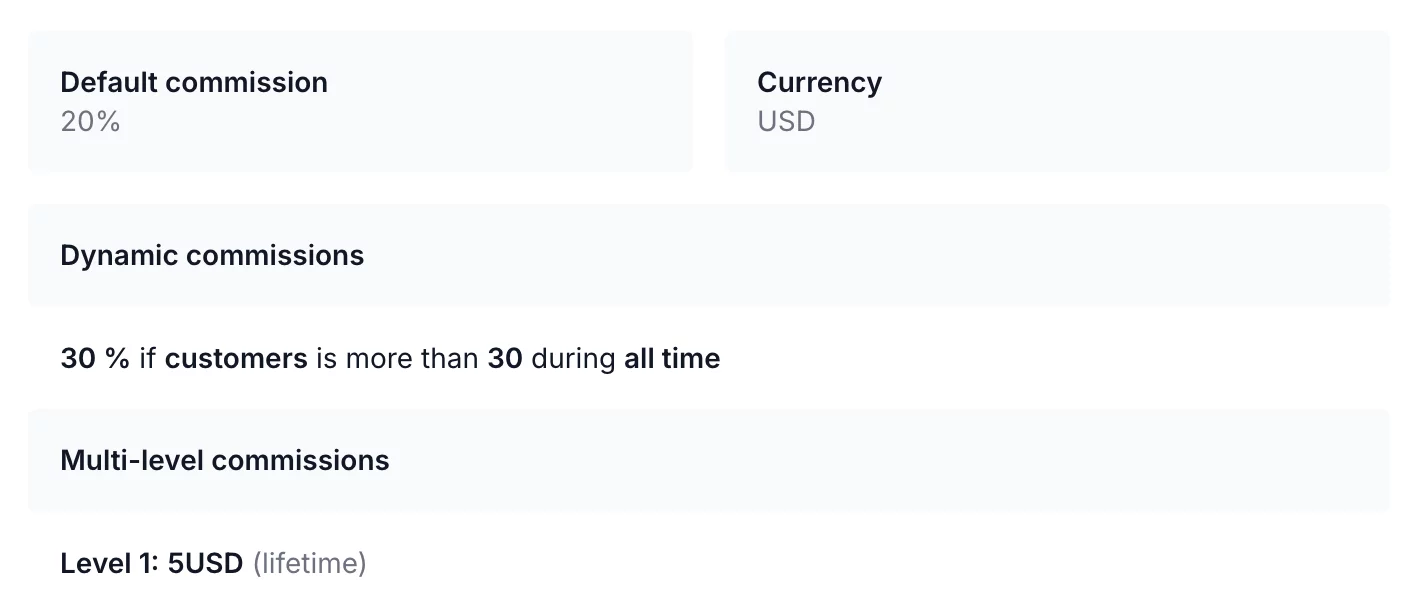Click the bold "30 %" rate text
1420x612 pixels.
95,359
